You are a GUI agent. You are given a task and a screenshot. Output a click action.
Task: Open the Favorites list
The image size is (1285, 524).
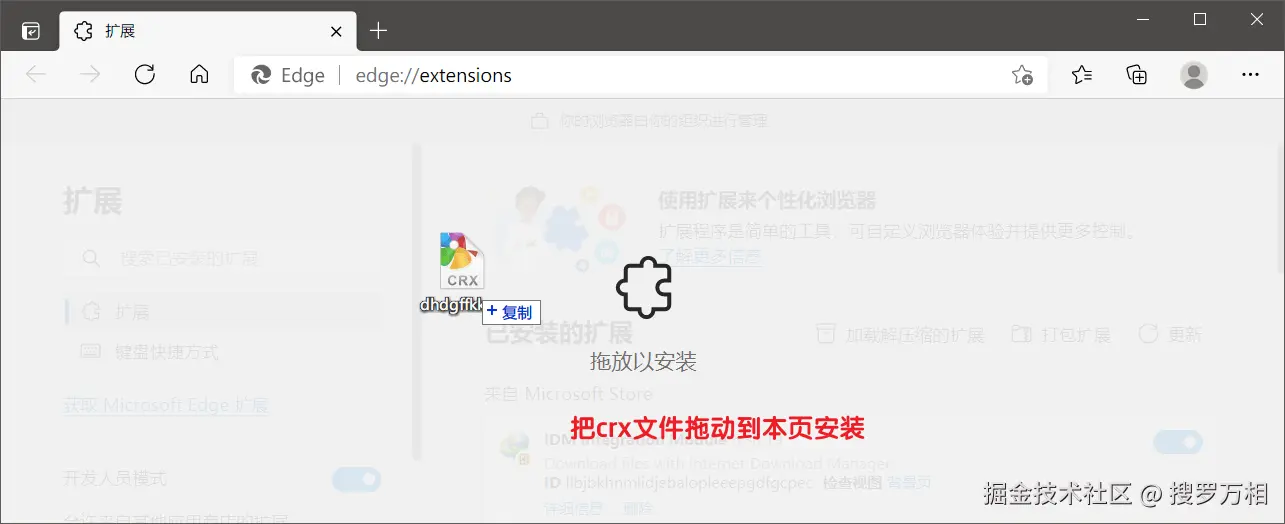[x=1082, y=75]
